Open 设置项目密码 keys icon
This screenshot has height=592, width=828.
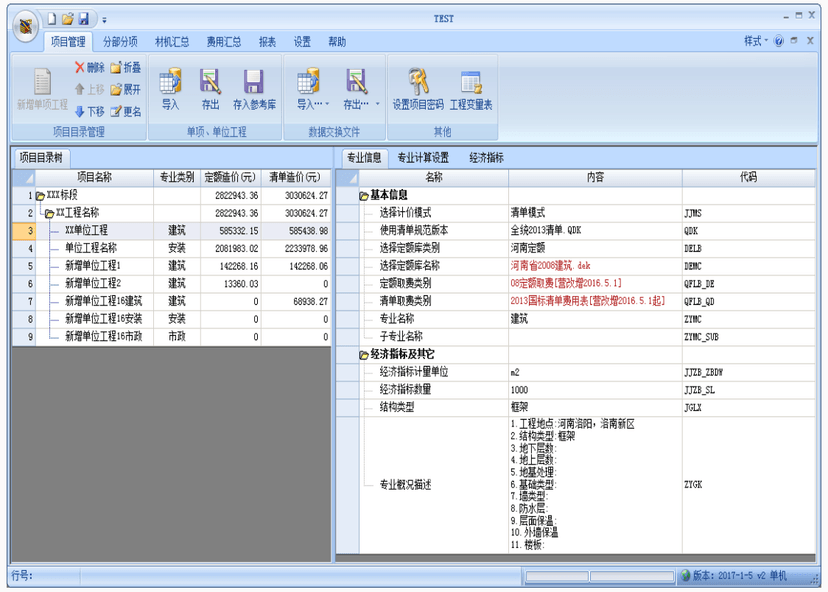[x=418, y=81]
